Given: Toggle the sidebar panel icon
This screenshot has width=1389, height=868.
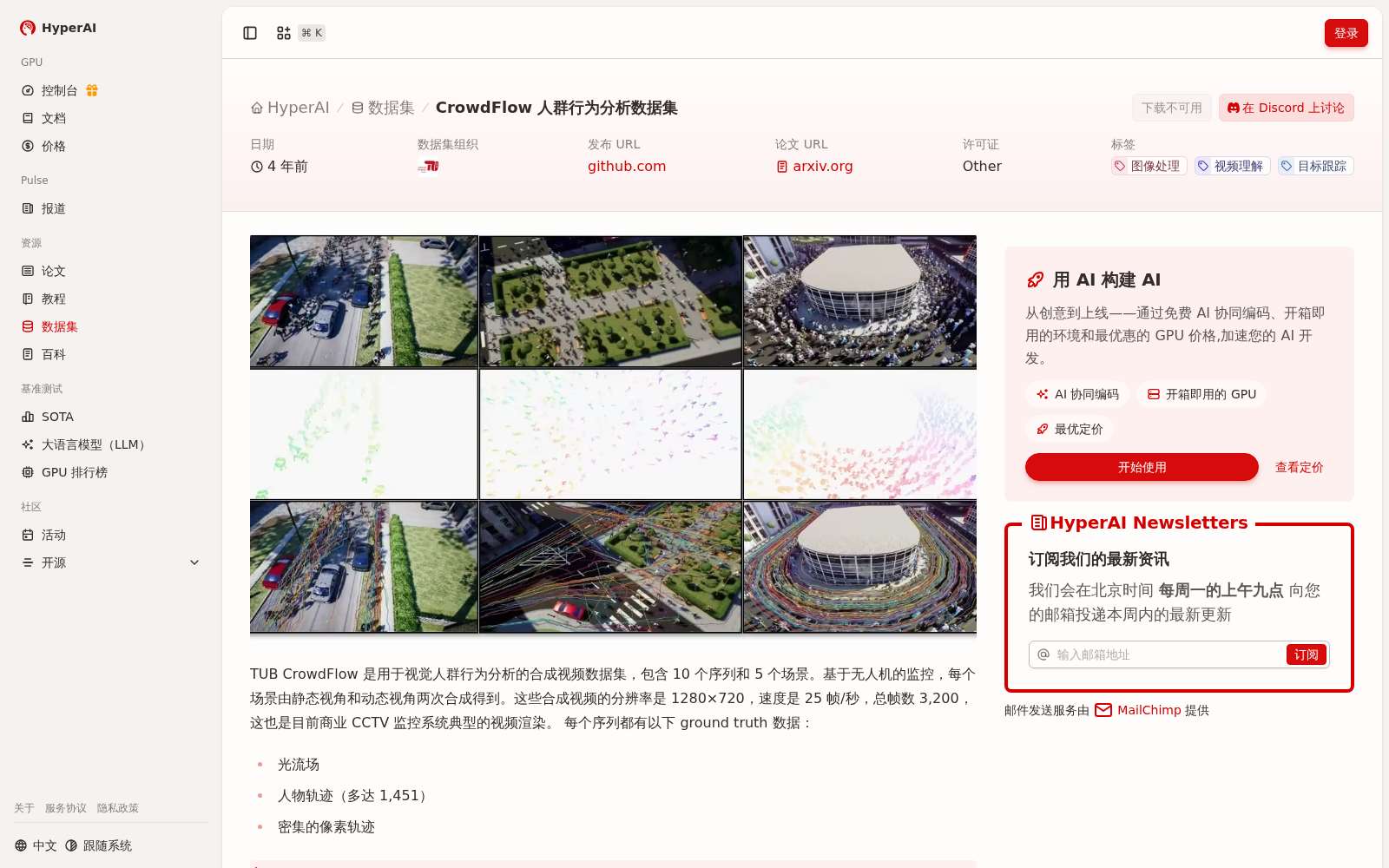Looking at the screenshot, I should point(250,33).
